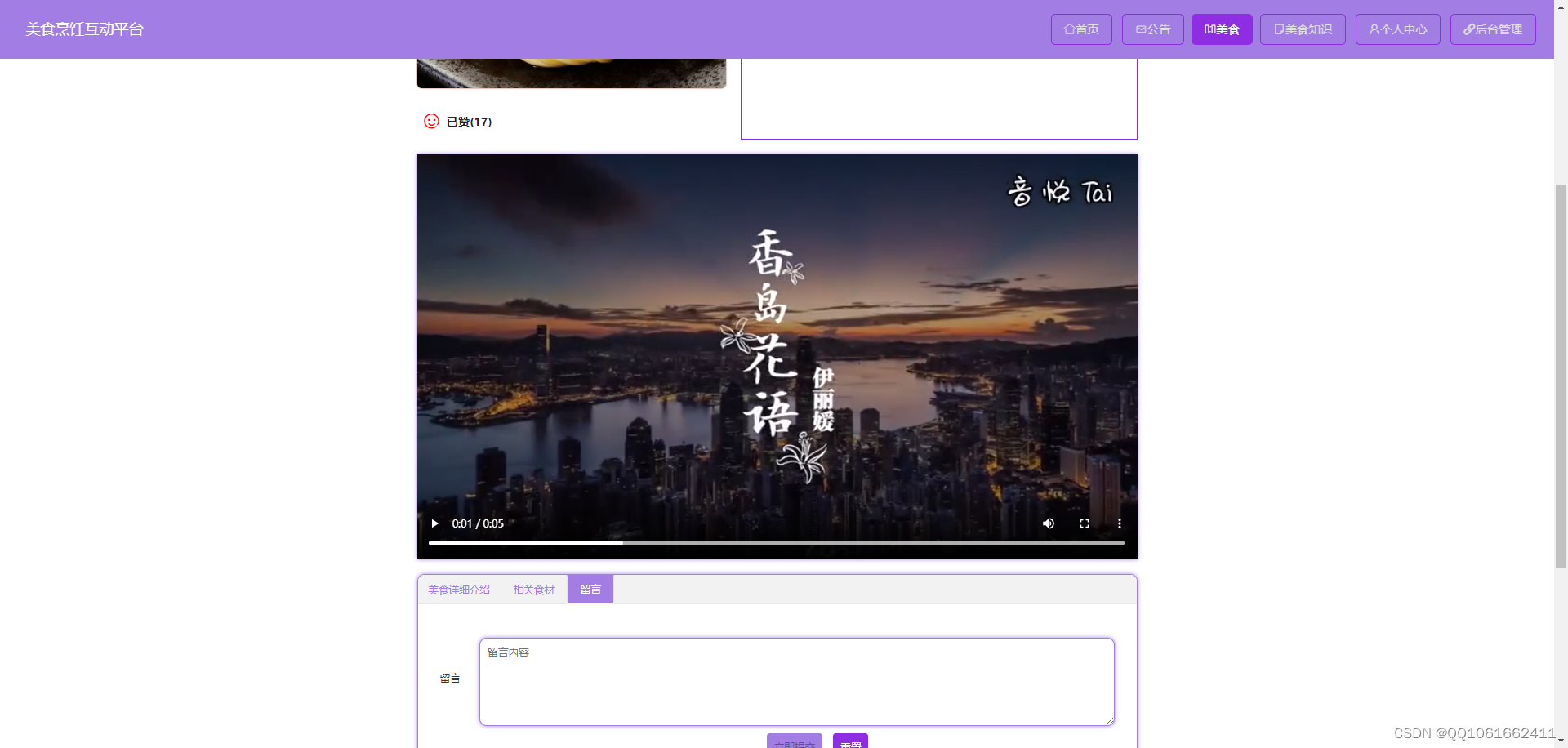Click the link icon on 后台管理 button
Viewport: 1568px width, 748px height.
(1468, 29)
